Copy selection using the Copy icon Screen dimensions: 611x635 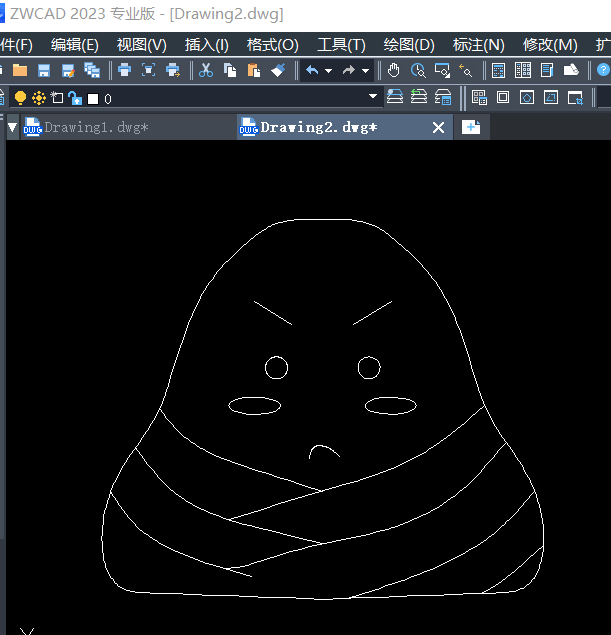point(230,70)
